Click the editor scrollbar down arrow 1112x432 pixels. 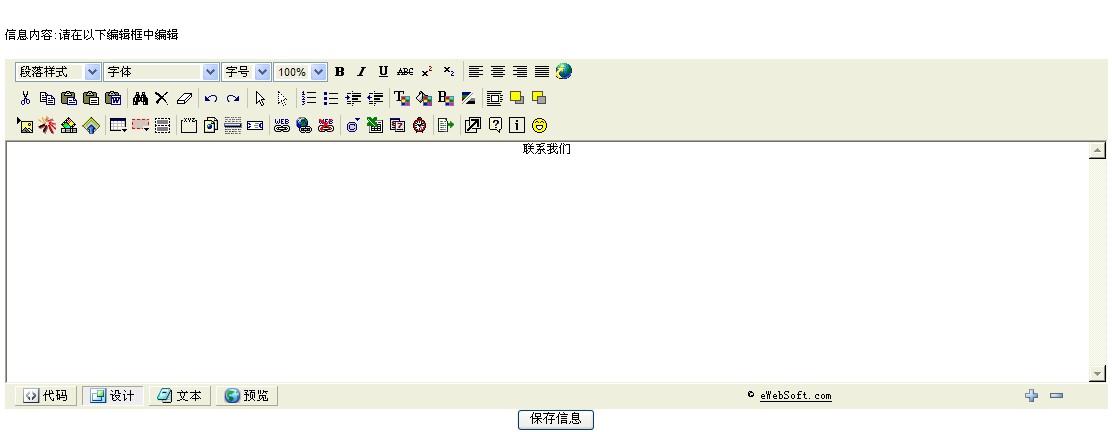coord(1098,373)
